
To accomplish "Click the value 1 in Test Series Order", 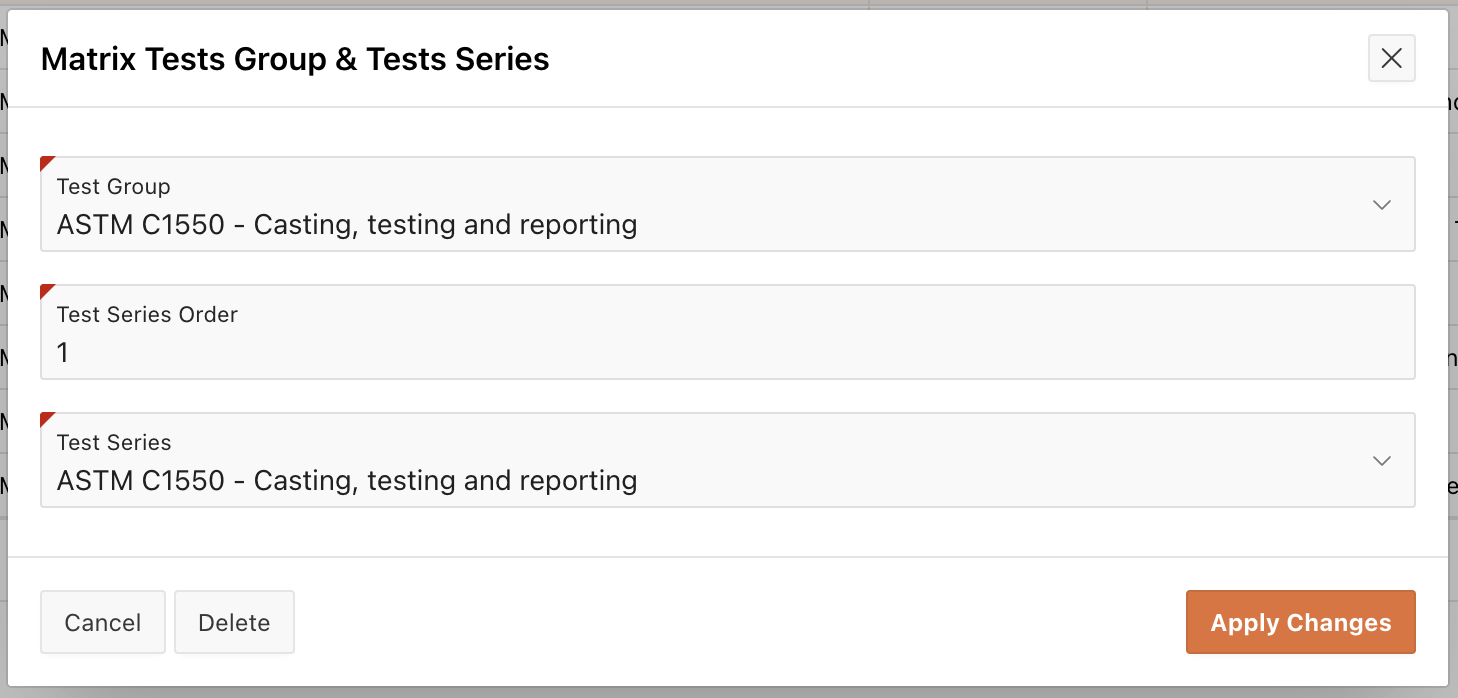I will (x=63, y=353).
